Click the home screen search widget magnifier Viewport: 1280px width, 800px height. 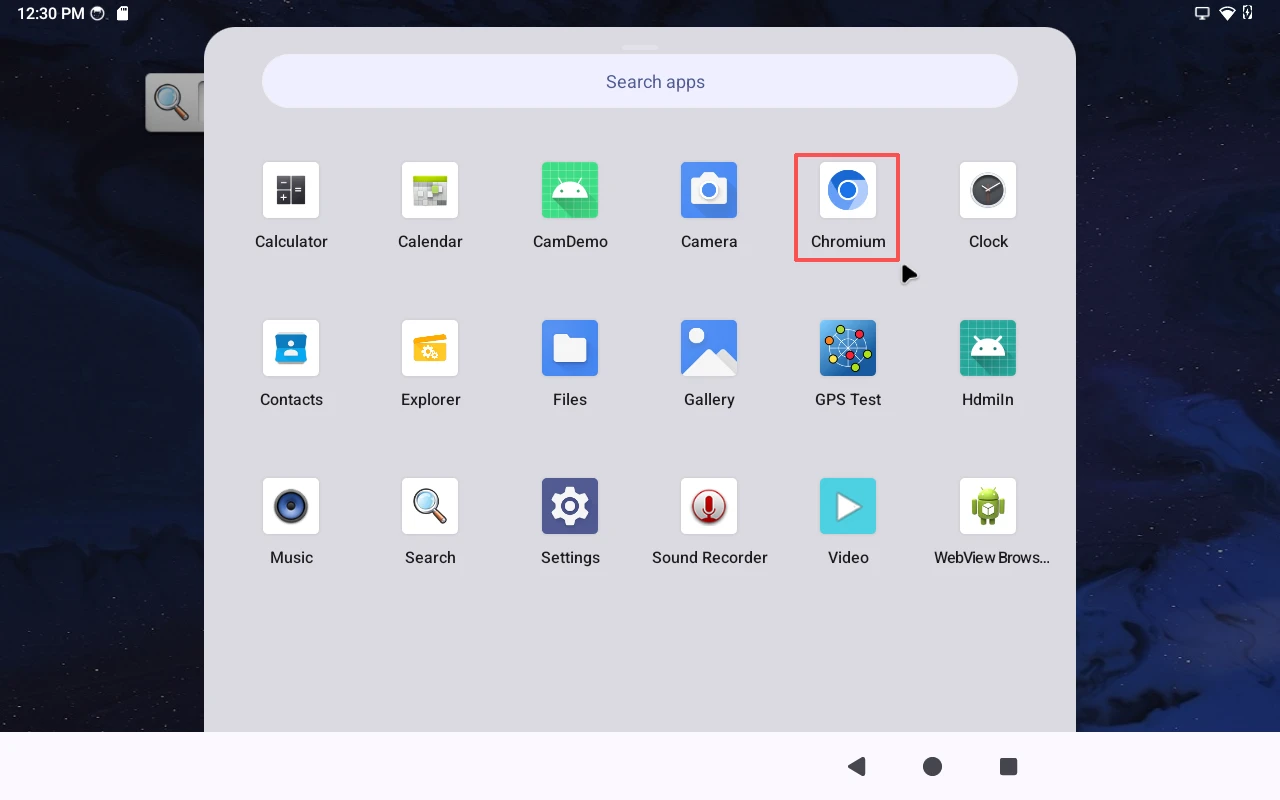click(172, 102)
